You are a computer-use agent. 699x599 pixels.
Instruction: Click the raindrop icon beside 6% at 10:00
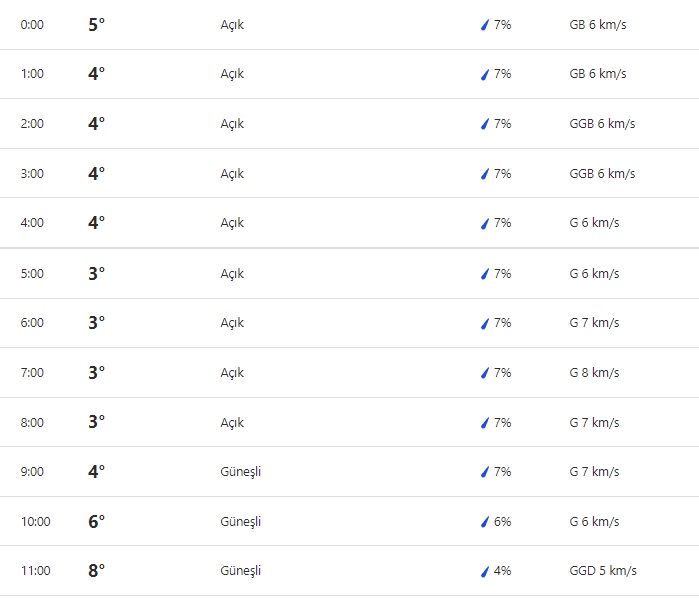pos(485,522)
